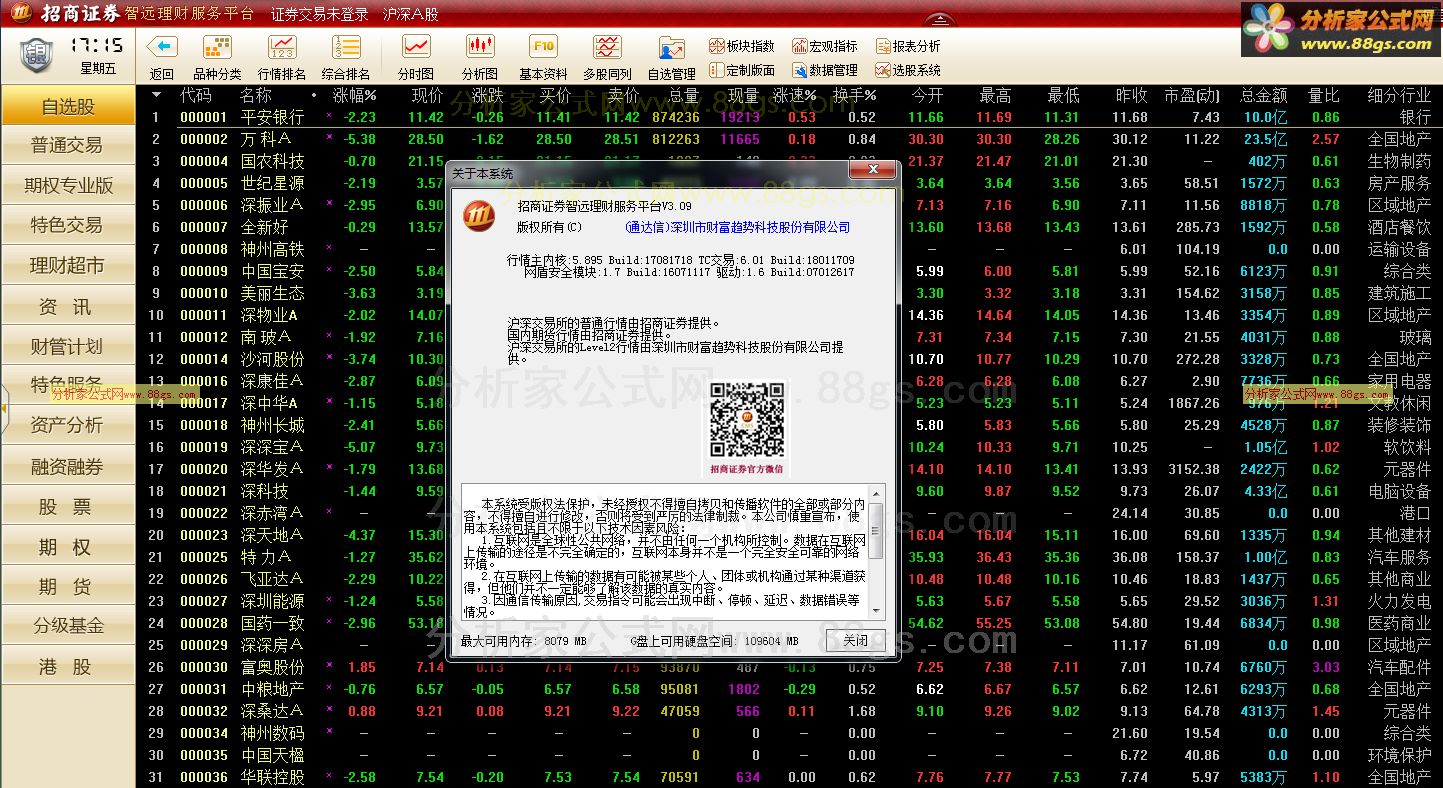Open 深圳市财富趋势科技股份有限公司 link
Screen dimensions: 1443x788
click(737, 227)
